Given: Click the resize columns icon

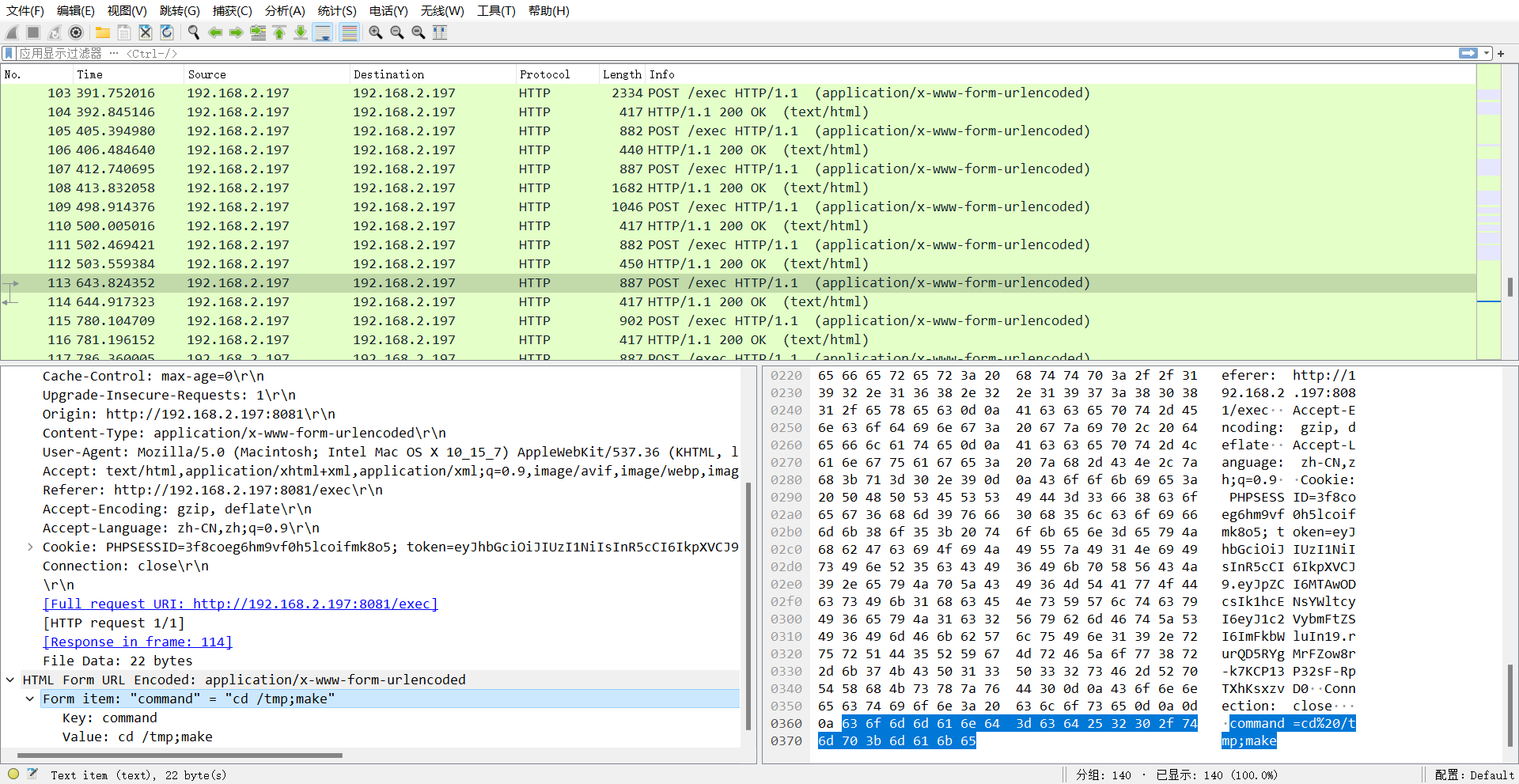Looking at the screenshot, I should (x=440, y=32).
